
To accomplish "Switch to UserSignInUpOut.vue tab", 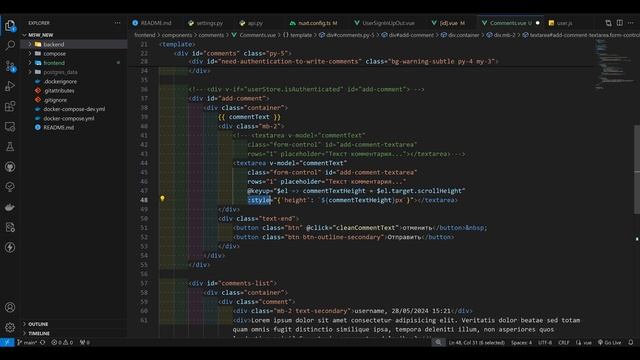I will (387, 23).
